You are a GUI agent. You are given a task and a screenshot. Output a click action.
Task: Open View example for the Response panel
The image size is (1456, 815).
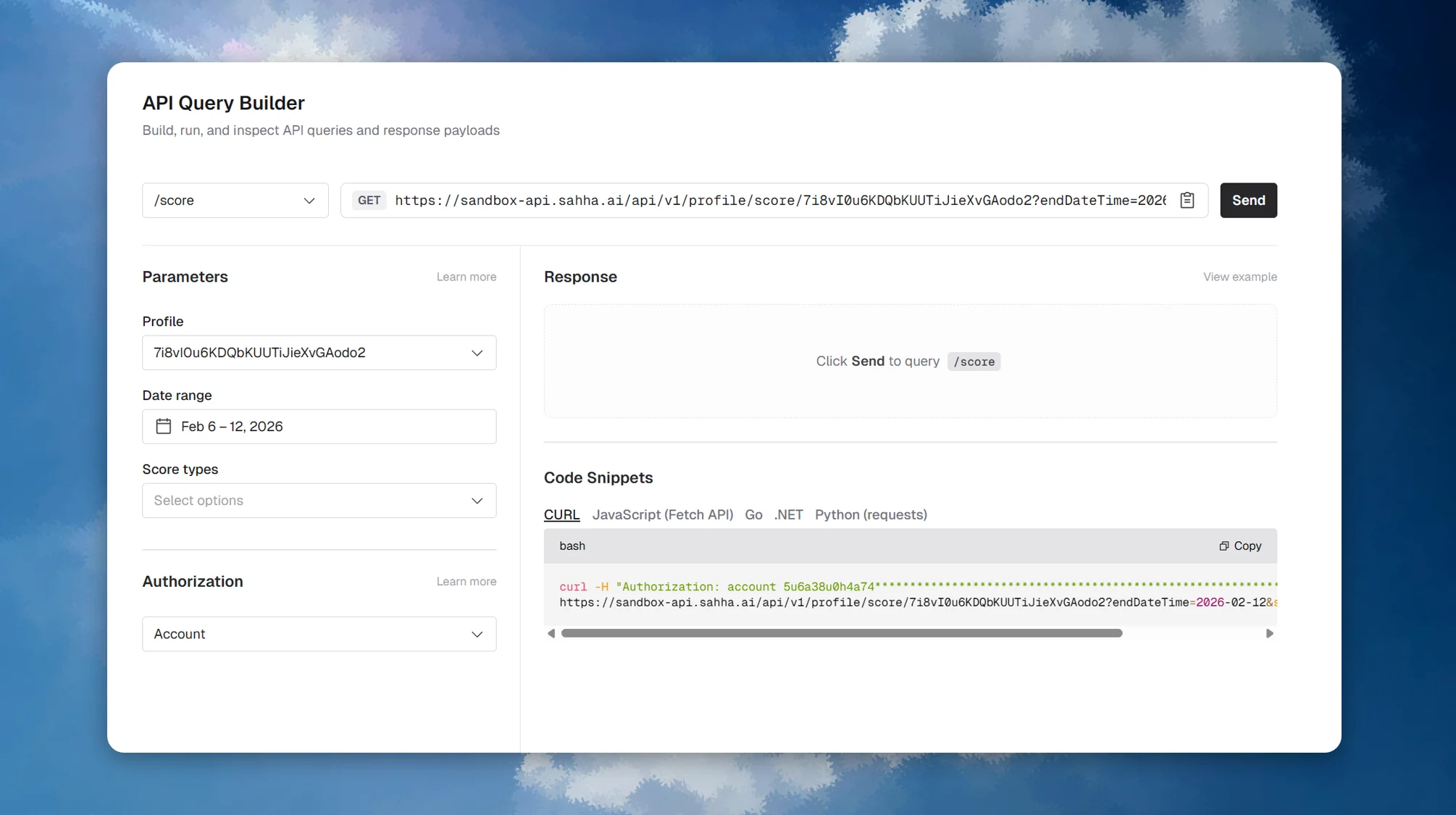[x=1239, y=276]
